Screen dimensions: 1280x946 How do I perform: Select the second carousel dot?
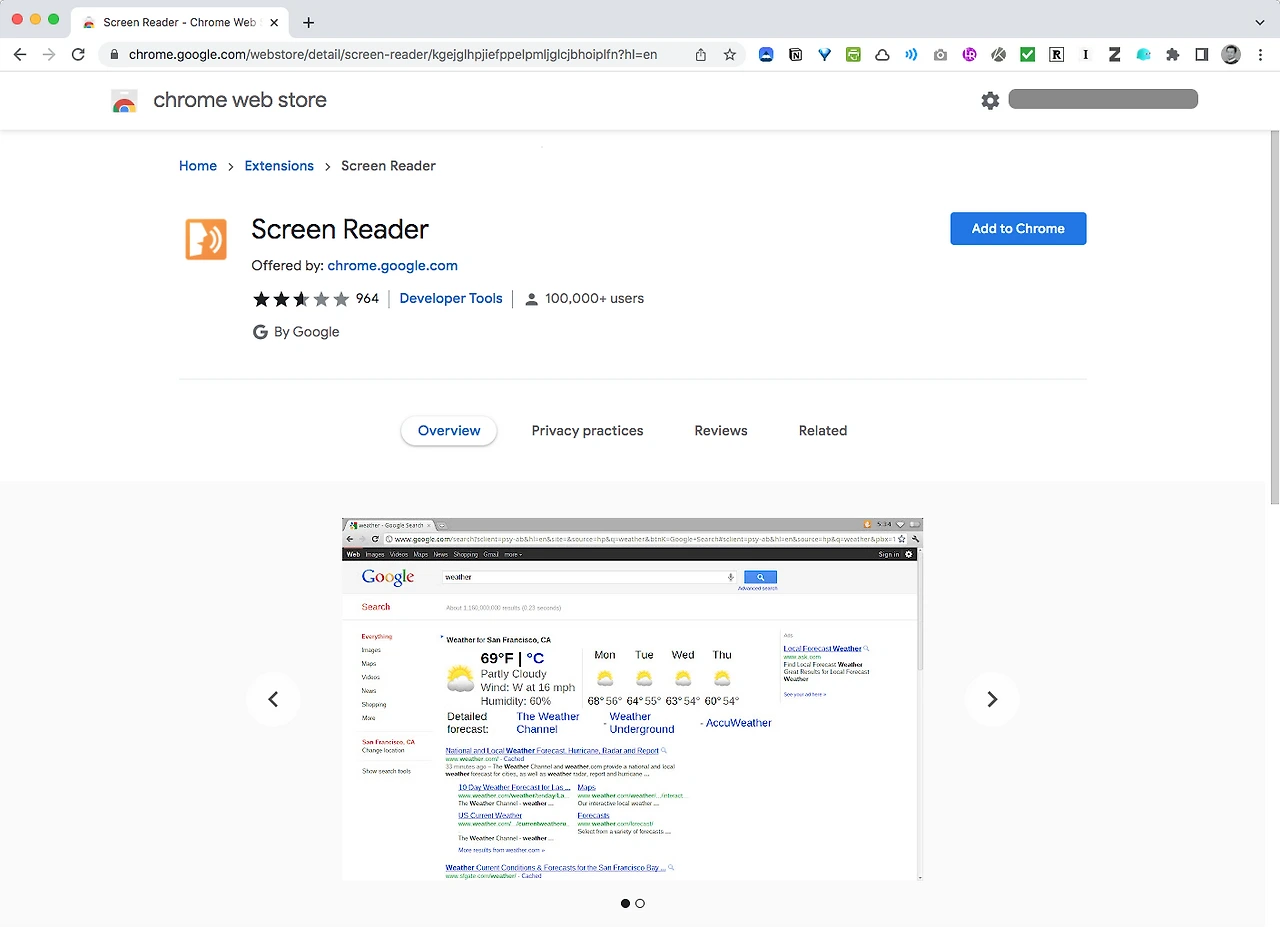[640, 903]
